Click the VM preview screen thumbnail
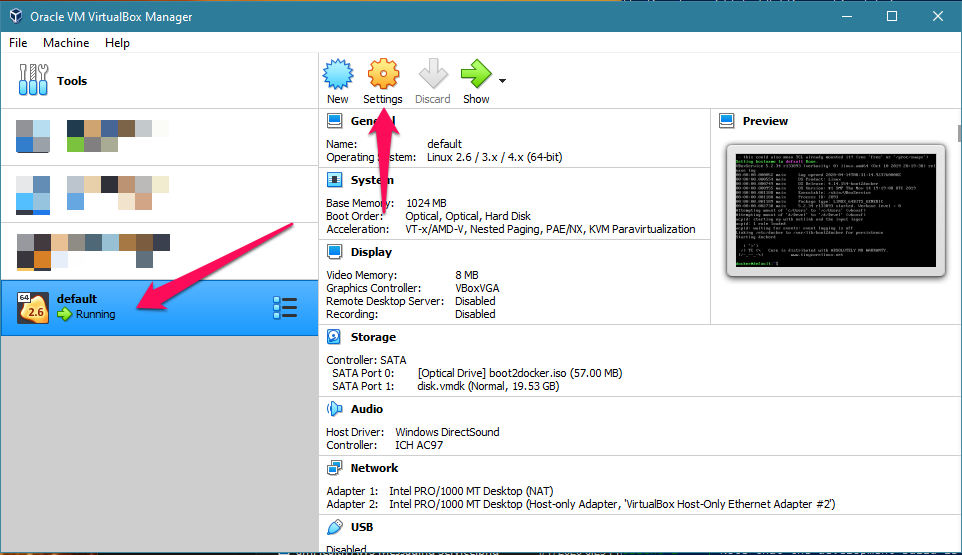The width and height of the screenshot is (962, 555). click(836, 211)
